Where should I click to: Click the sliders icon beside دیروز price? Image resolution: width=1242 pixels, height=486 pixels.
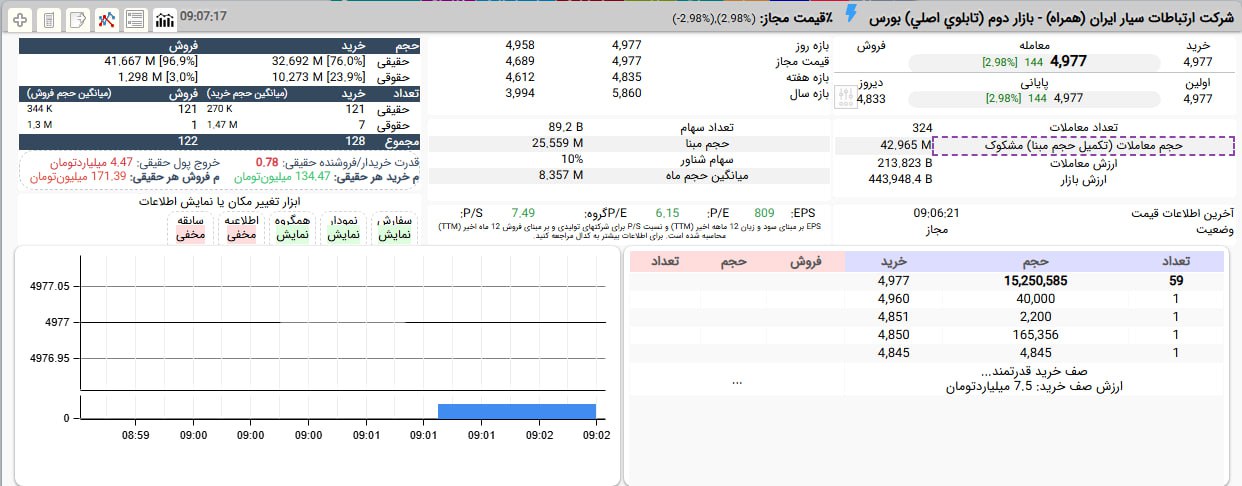tap(845, 93)
